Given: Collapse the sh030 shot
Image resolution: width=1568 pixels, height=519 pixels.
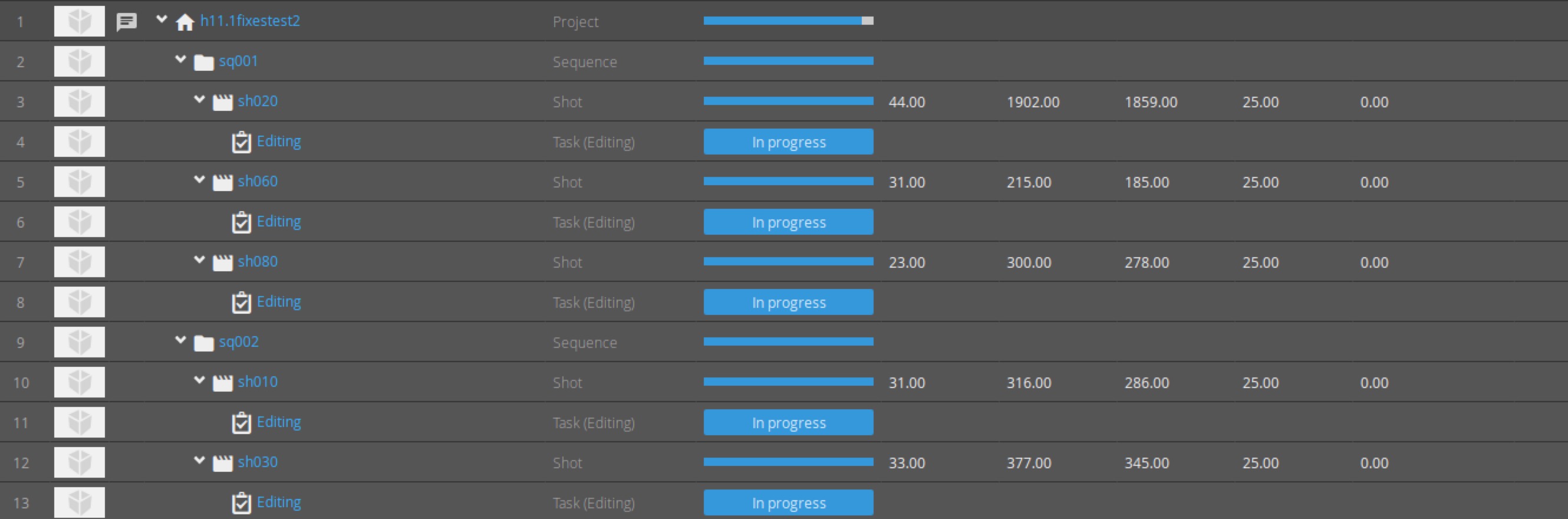Looking at the screenshot, I should [199, 461].
